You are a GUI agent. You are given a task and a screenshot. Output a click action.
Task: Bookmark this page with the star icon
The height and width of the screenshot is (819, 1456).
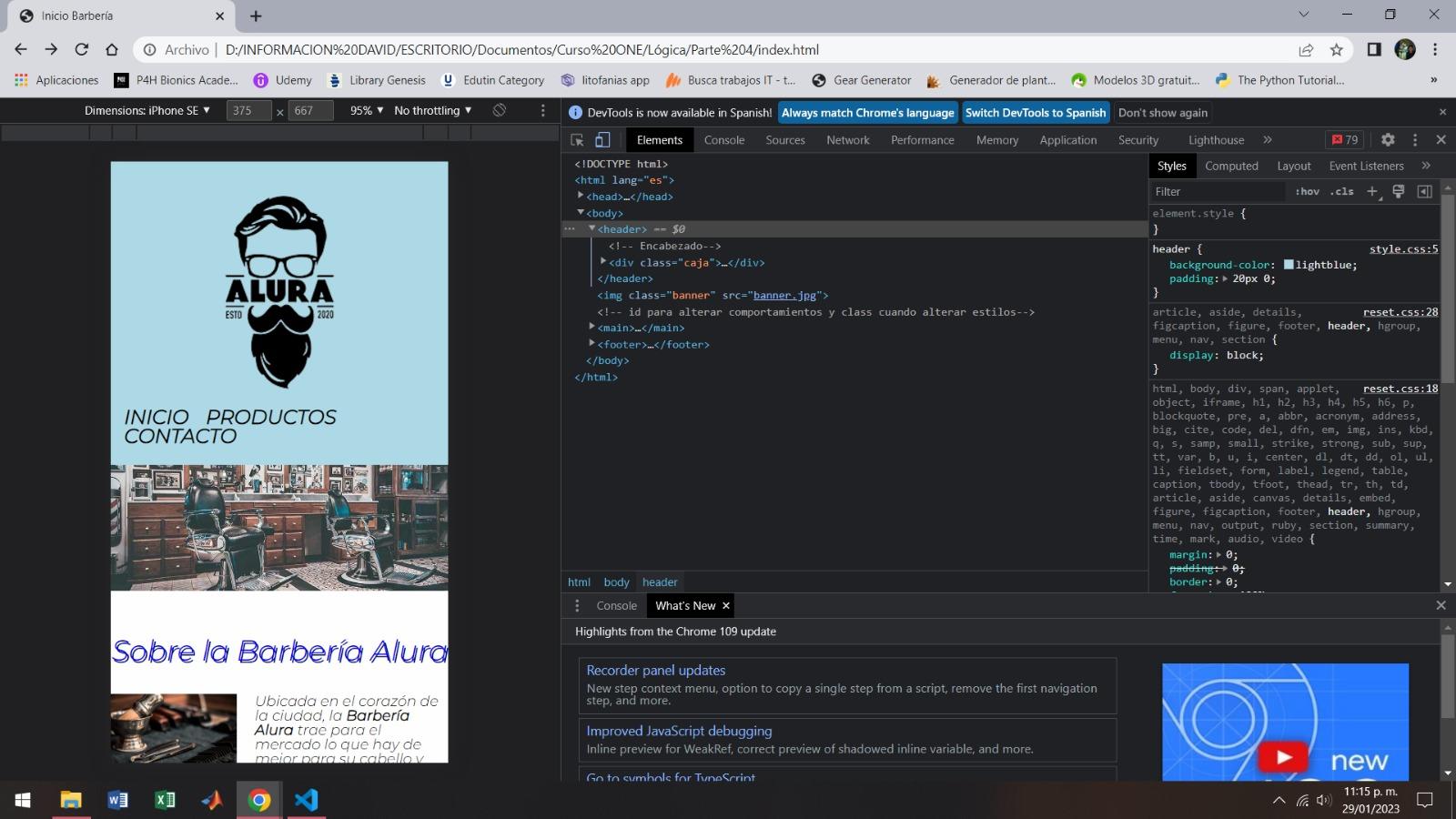pos(1337,50)
